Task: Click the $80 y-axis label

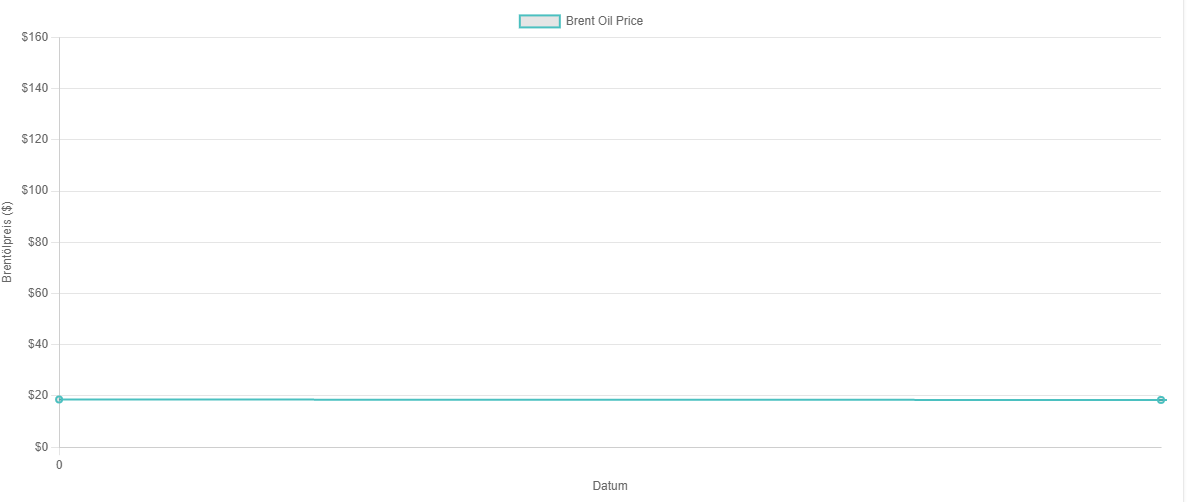Action: click(38, 242)
